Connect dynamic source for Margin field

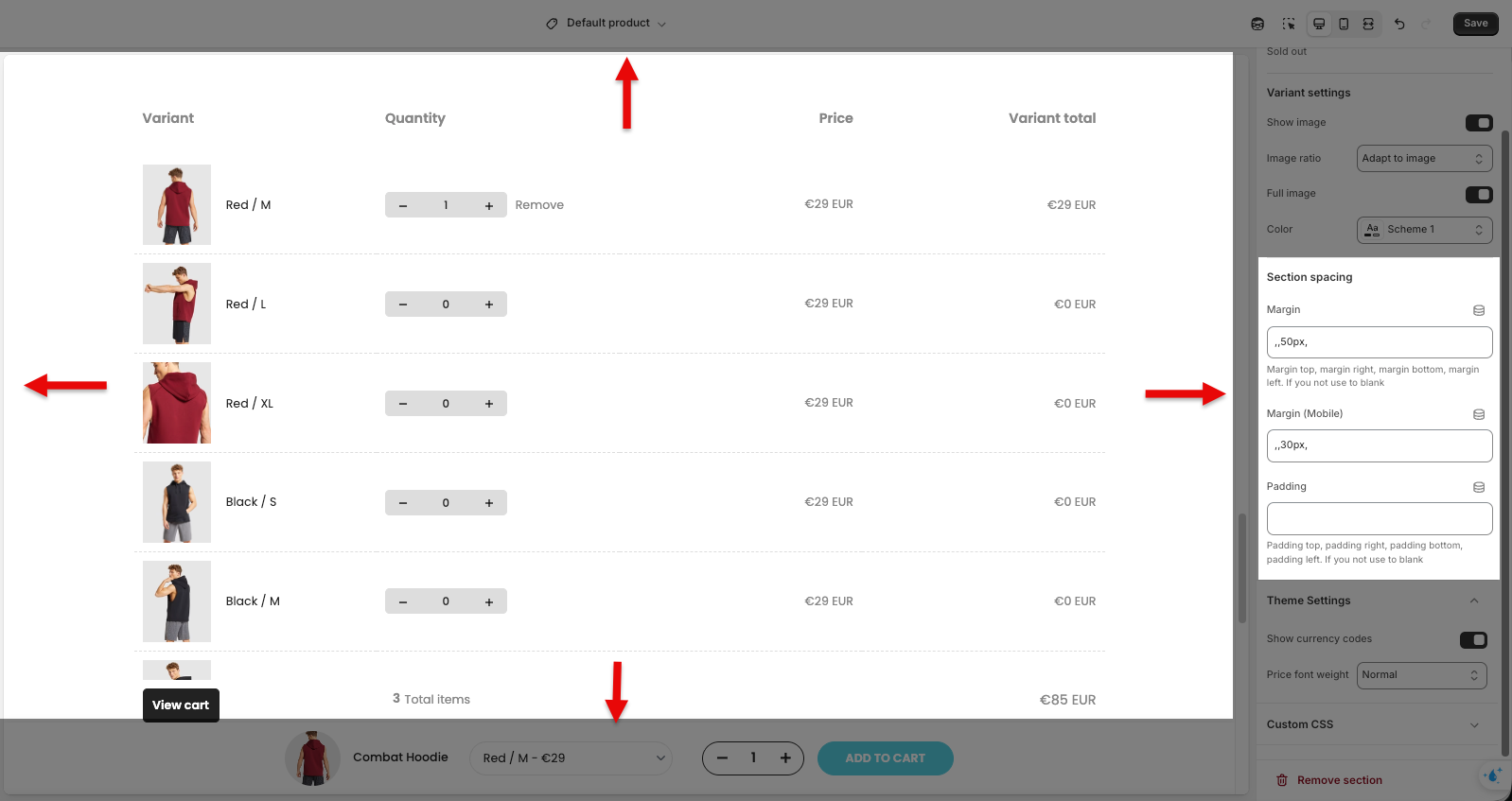coord(1479,310)
